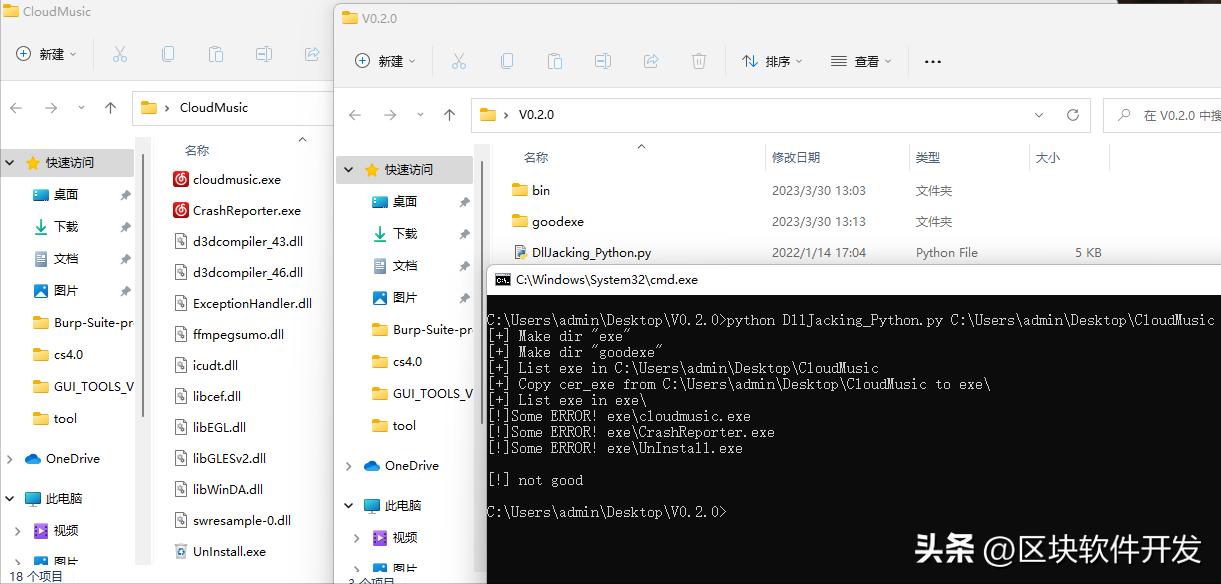The height and width of the screenshot is (584, 1221).
Task: Select cloudmusic.exe file icon
Action: coord(181,179)
